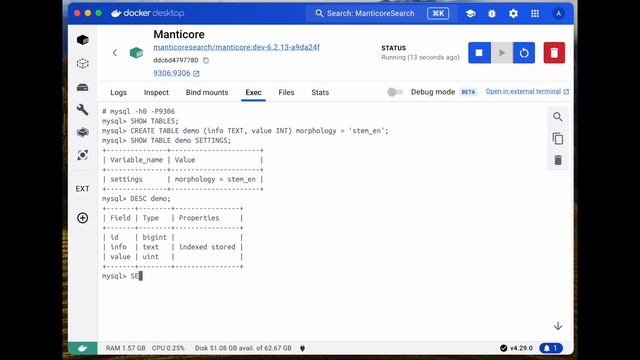The height and width of the screenshot is (360, 640).
Task: Click the power plug status icon
Action: (302, 348)
